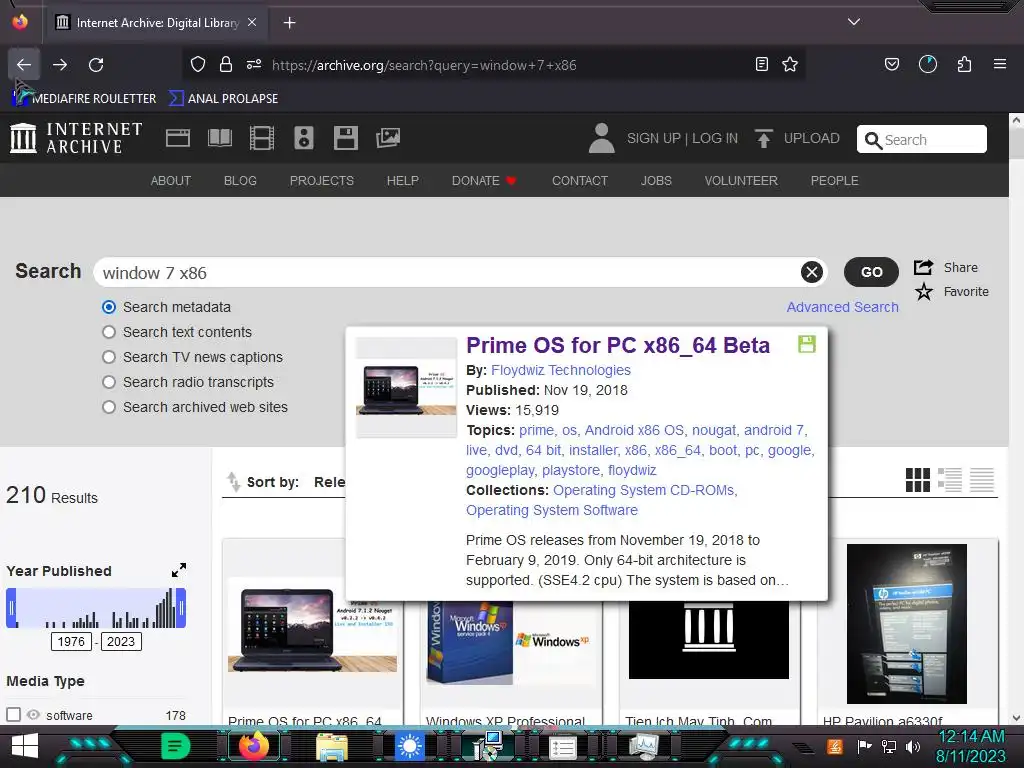The width and height of the screenshot is (1024, 768).
Task: Click the search query field 'window 7 x86'
Action: [447, 272]
